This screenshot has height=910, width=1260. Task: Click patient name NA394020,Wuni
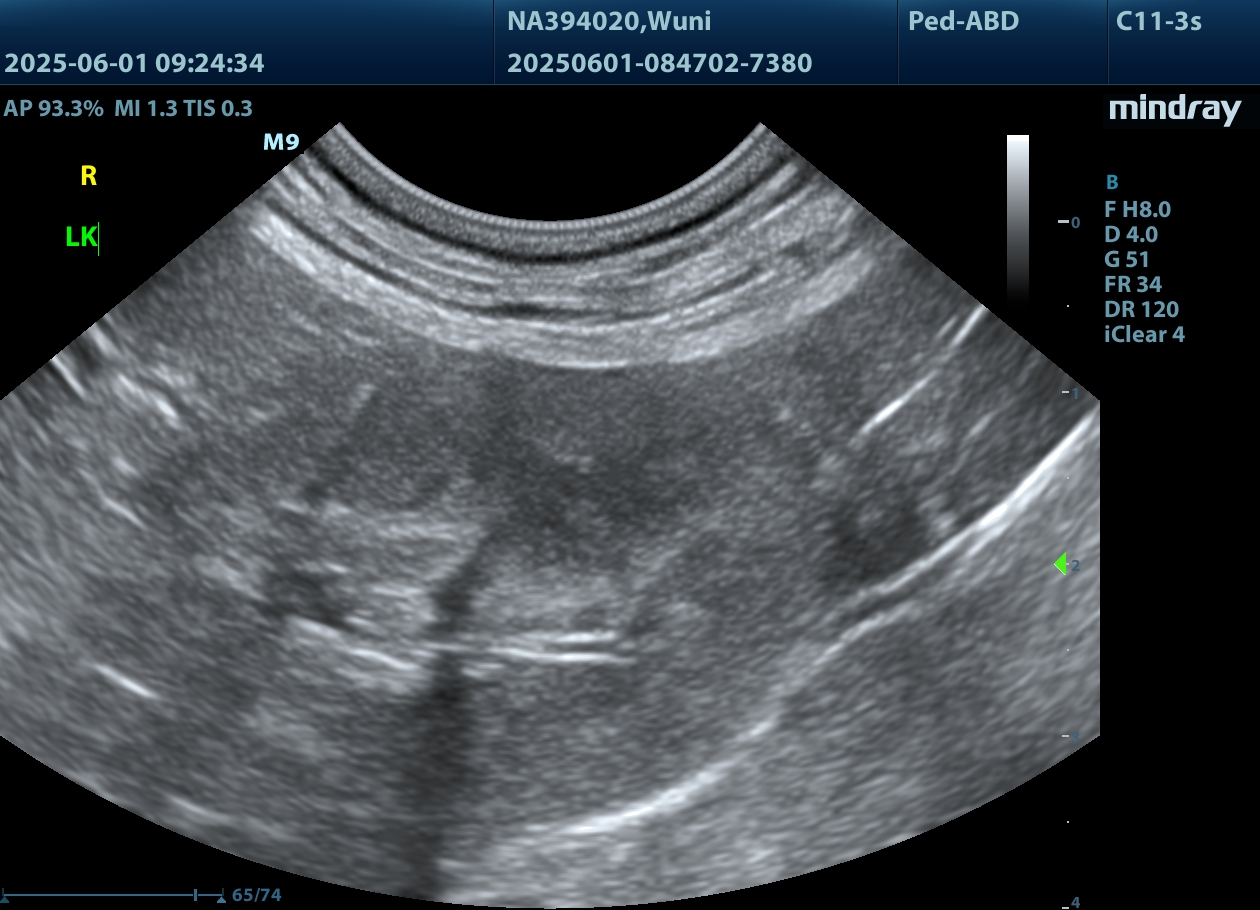tap(609, 21)
